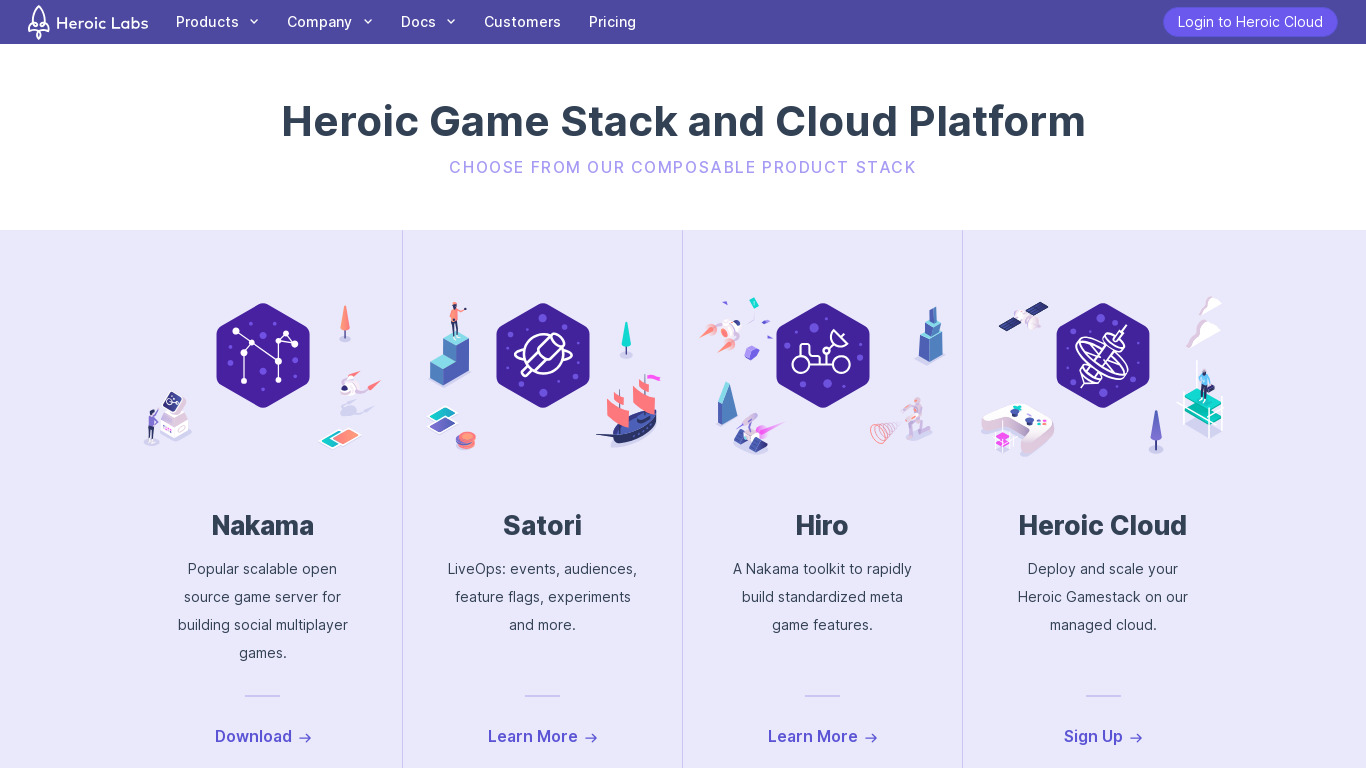
Task: Click the Nakama constellation hexagon icon
Action: tap(263, 355)
